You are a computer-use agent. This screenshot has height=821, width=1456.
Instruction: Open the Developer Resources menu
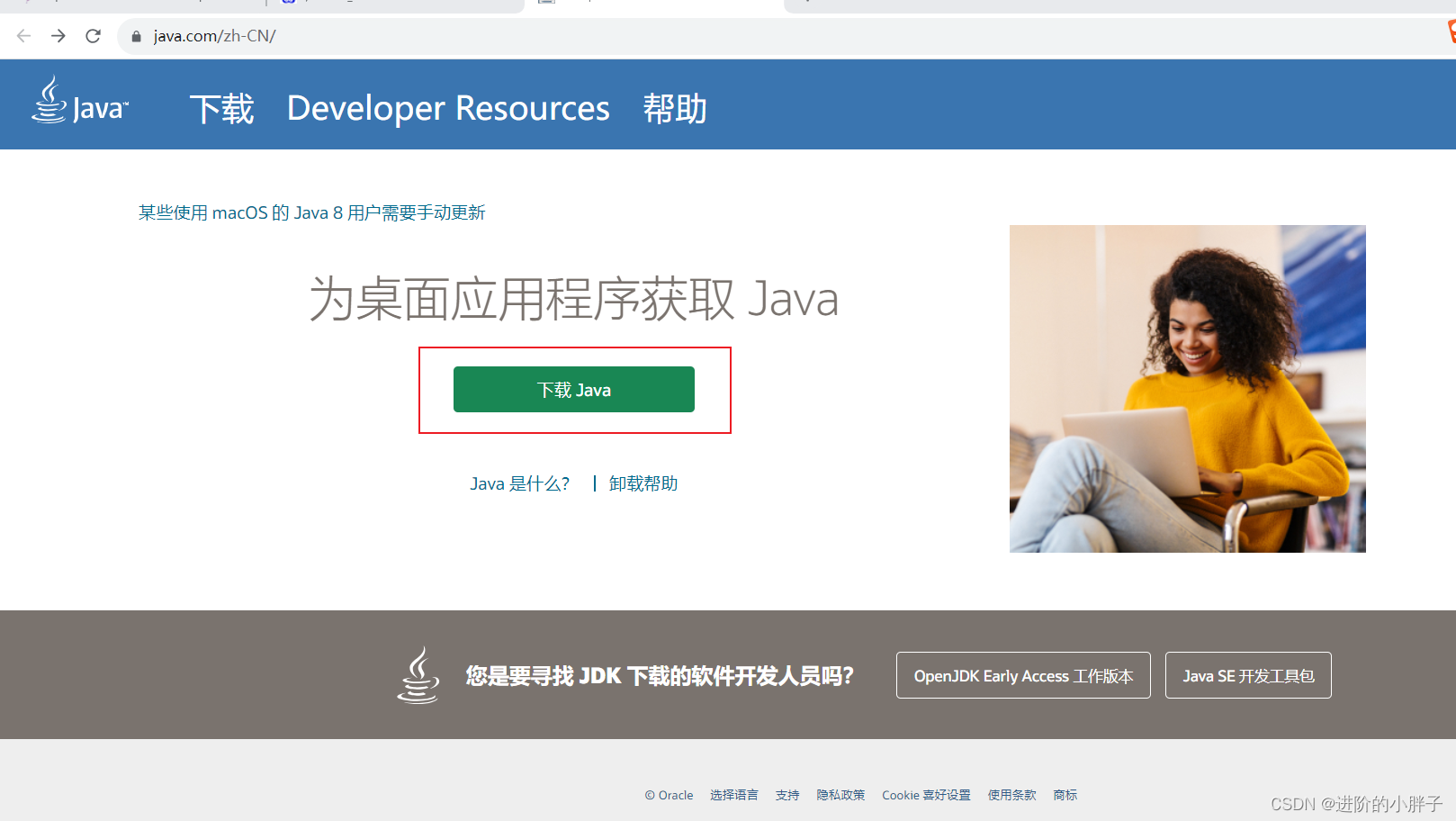(x=448, y=107)
